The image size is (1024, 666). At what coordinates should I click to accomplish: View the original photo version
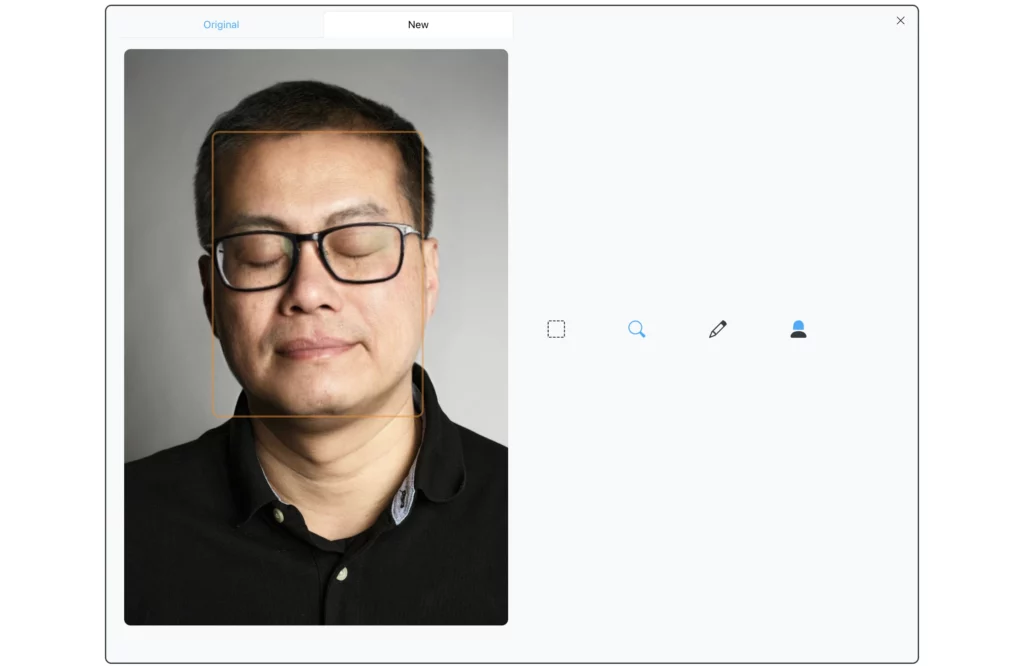[x=221, y=24]
